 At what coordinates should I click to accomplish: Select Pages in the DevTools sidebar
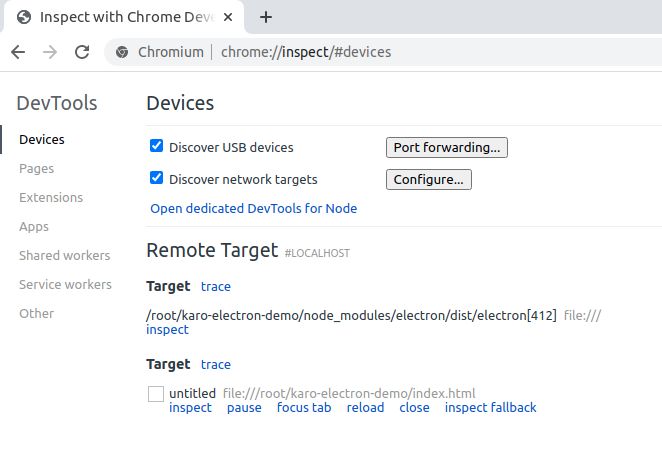[36, 169]
